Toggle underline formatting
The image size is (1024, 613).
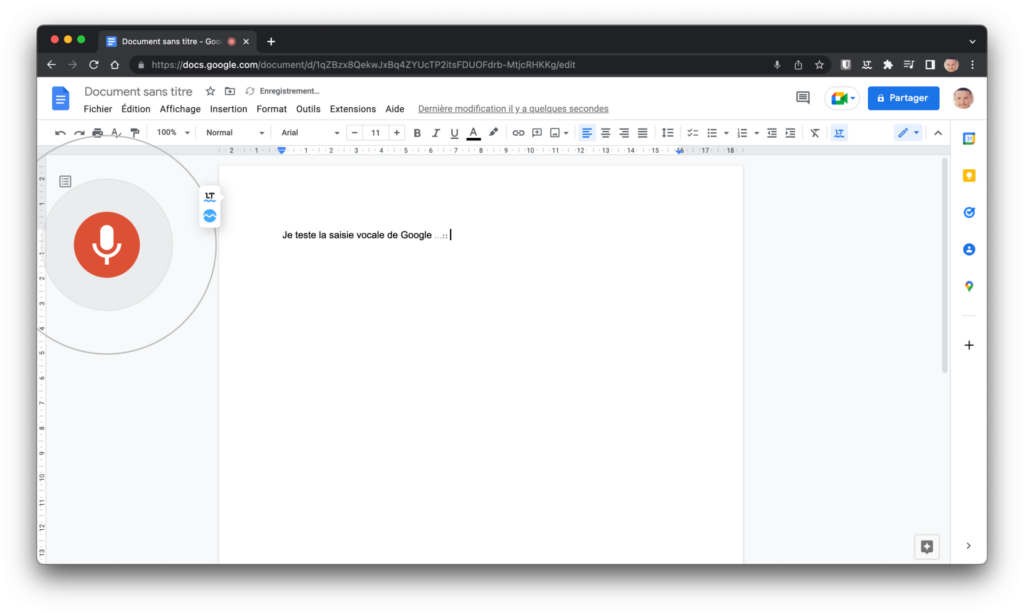[454, 133]
